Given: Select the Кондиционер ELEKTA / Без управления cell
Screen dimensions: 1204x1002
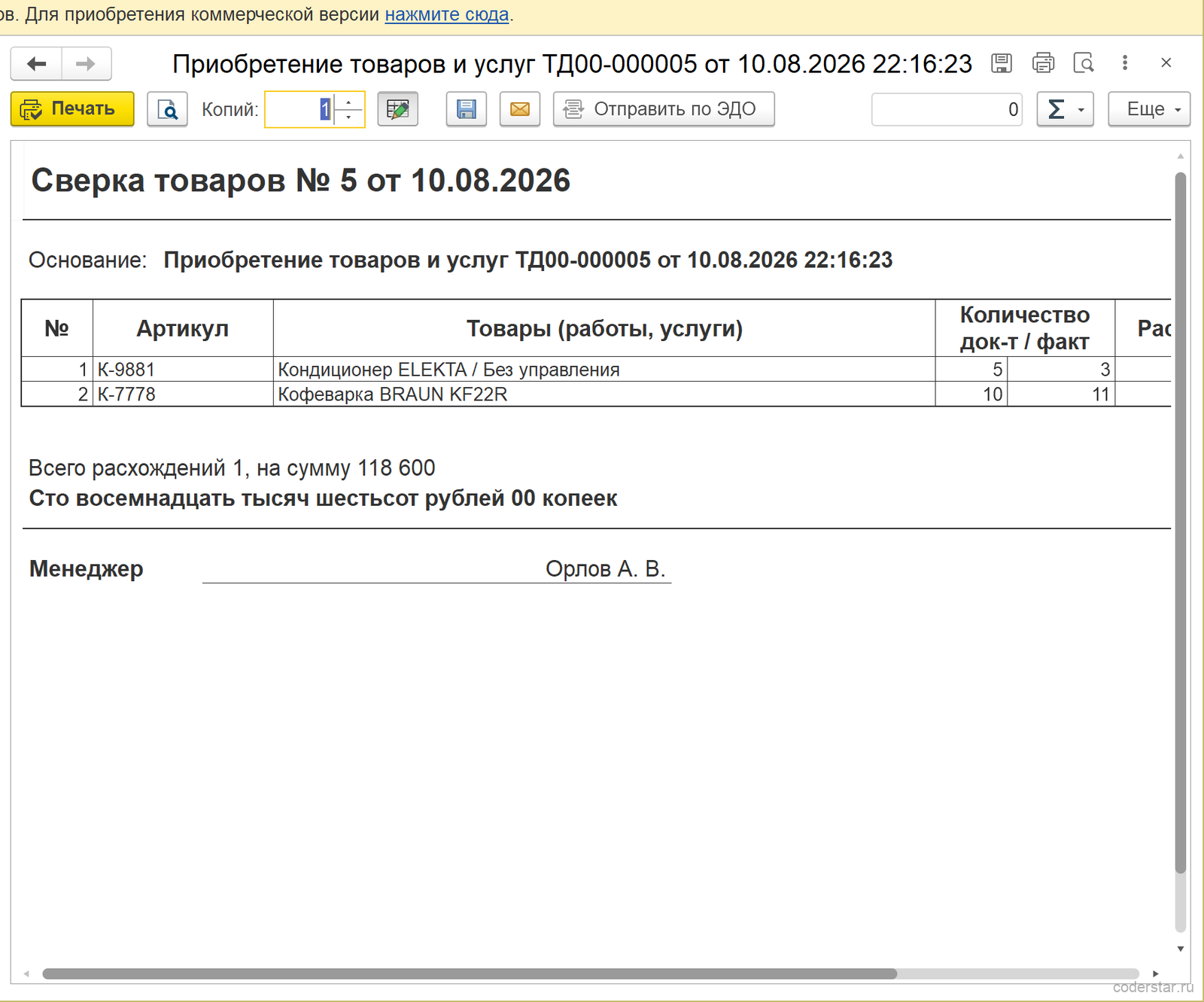Looking at the screenshot, I should pos(604,370).
